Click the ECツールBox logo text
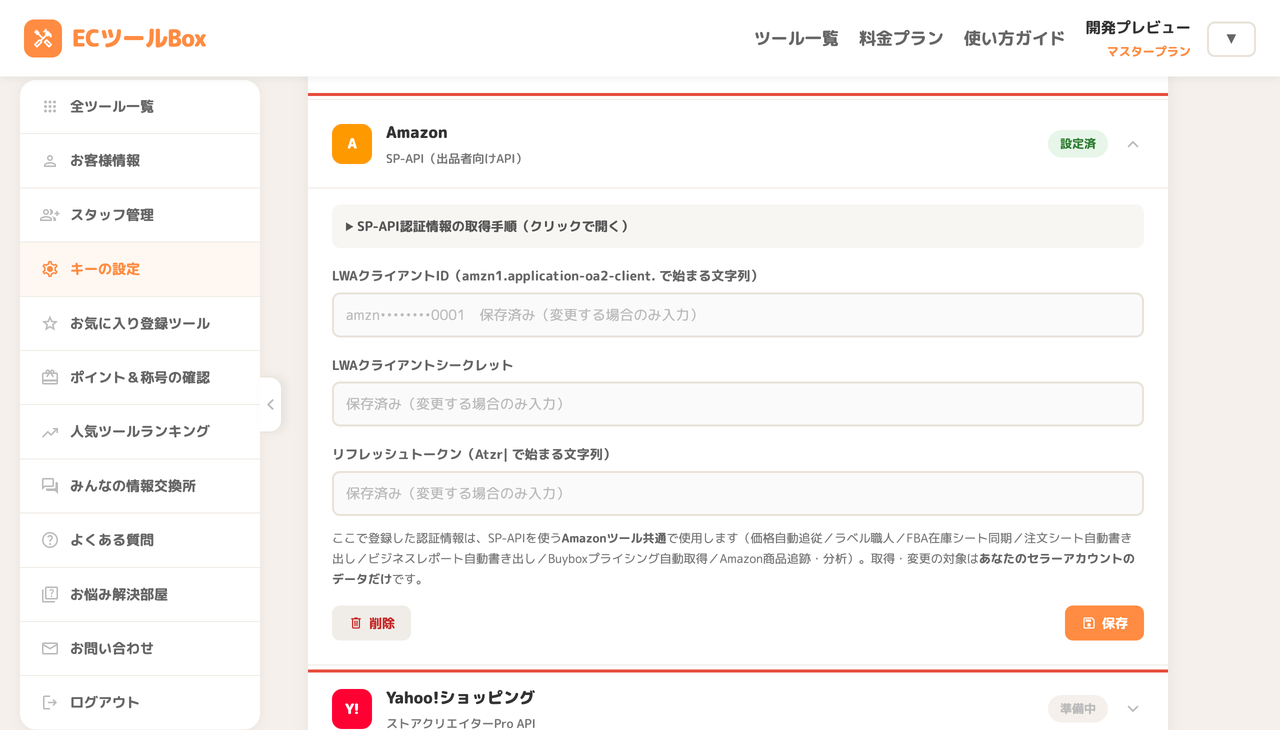Image resolution: width=1280 pixels, height=730 pixels. (x=139, y=39)
